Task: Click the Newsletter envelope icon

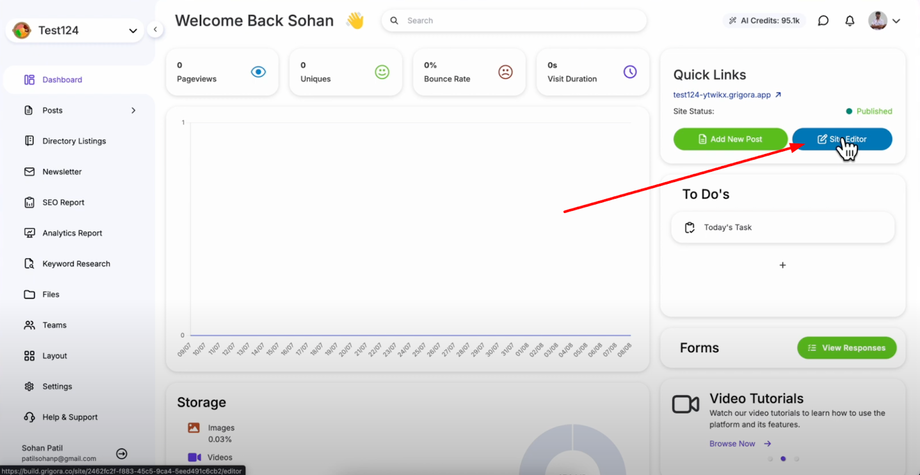Action: [x=29, y=172]
